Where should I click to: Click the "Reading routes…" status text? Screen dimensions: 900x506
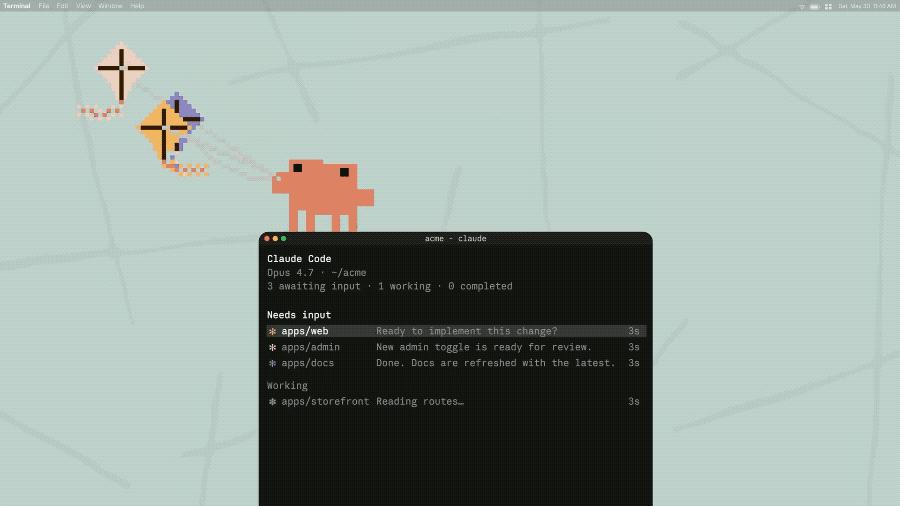tap(420, 402)
